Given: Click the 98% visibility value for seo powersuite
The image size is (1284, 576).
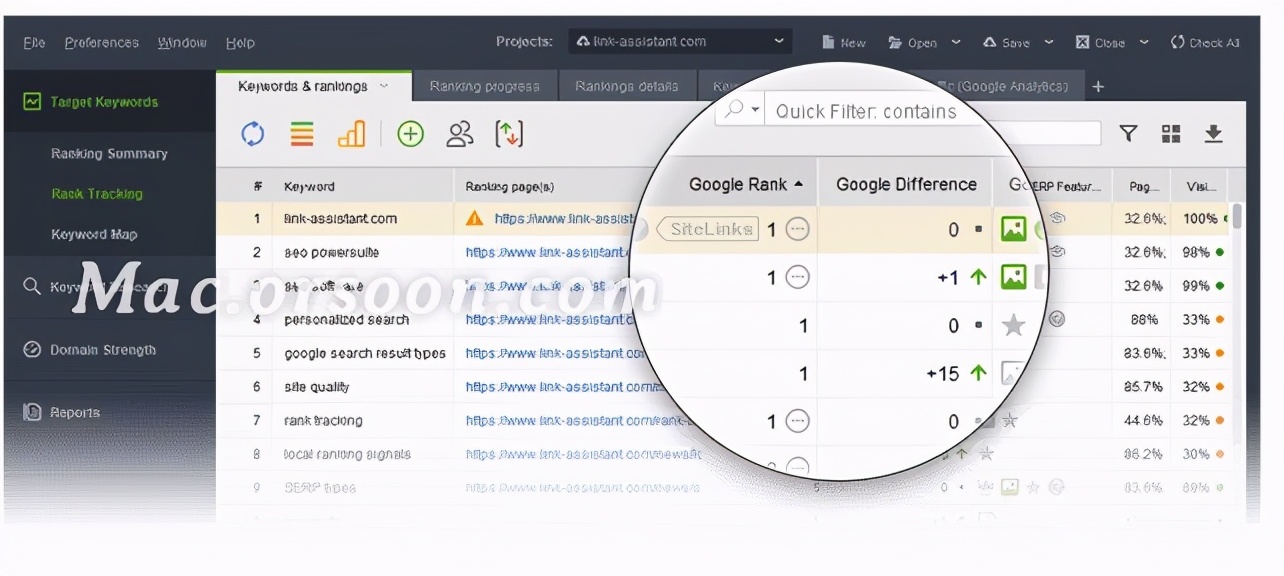Looking at the screenshot, I should pyautogui.click(x=1196, y=253).
